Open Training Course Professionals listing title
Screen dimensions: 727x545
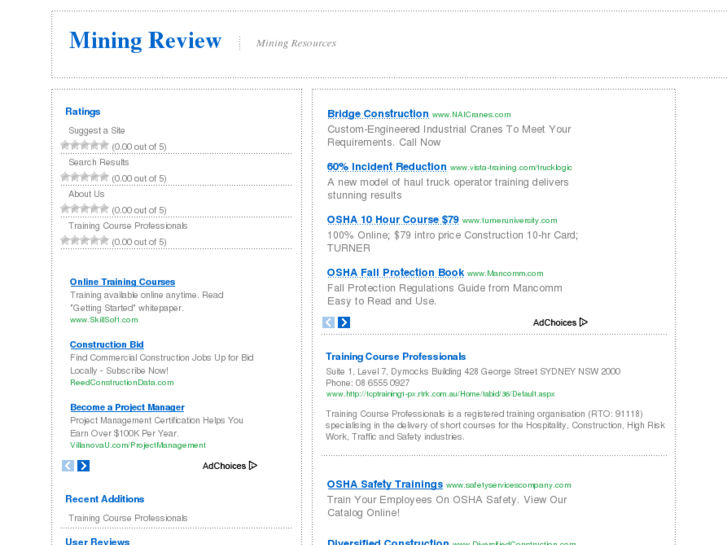point(395,356)
